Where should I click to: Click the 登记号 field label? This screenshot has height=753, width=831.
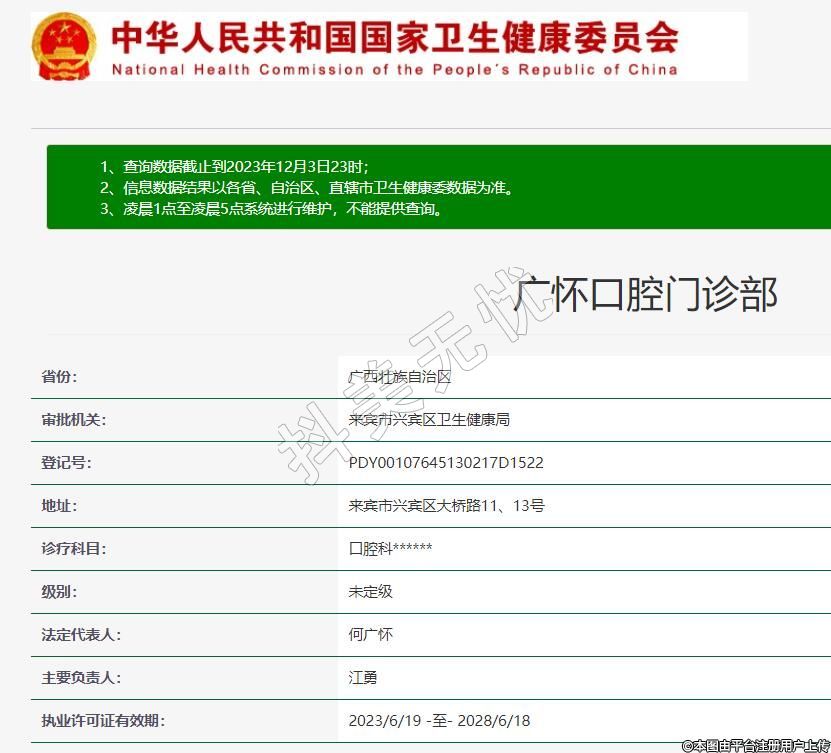(x=66, y=463)
